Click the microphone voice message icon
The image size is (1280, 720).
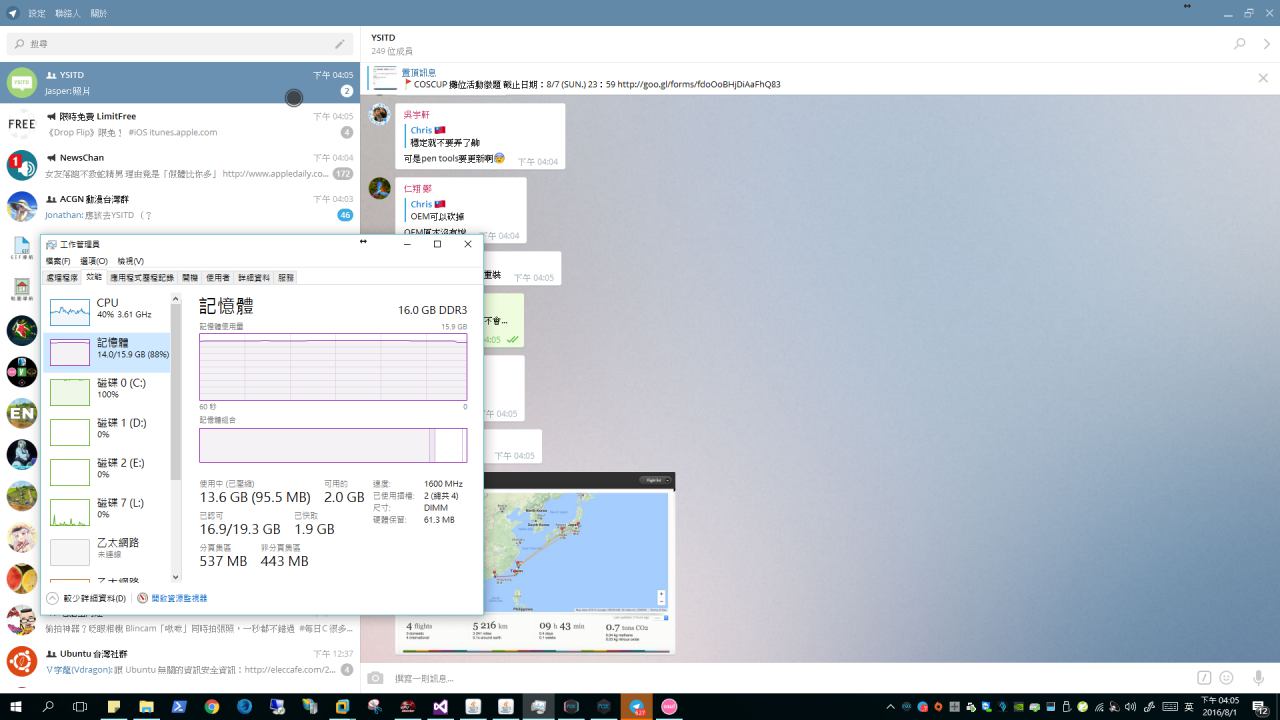[1258, 678]
